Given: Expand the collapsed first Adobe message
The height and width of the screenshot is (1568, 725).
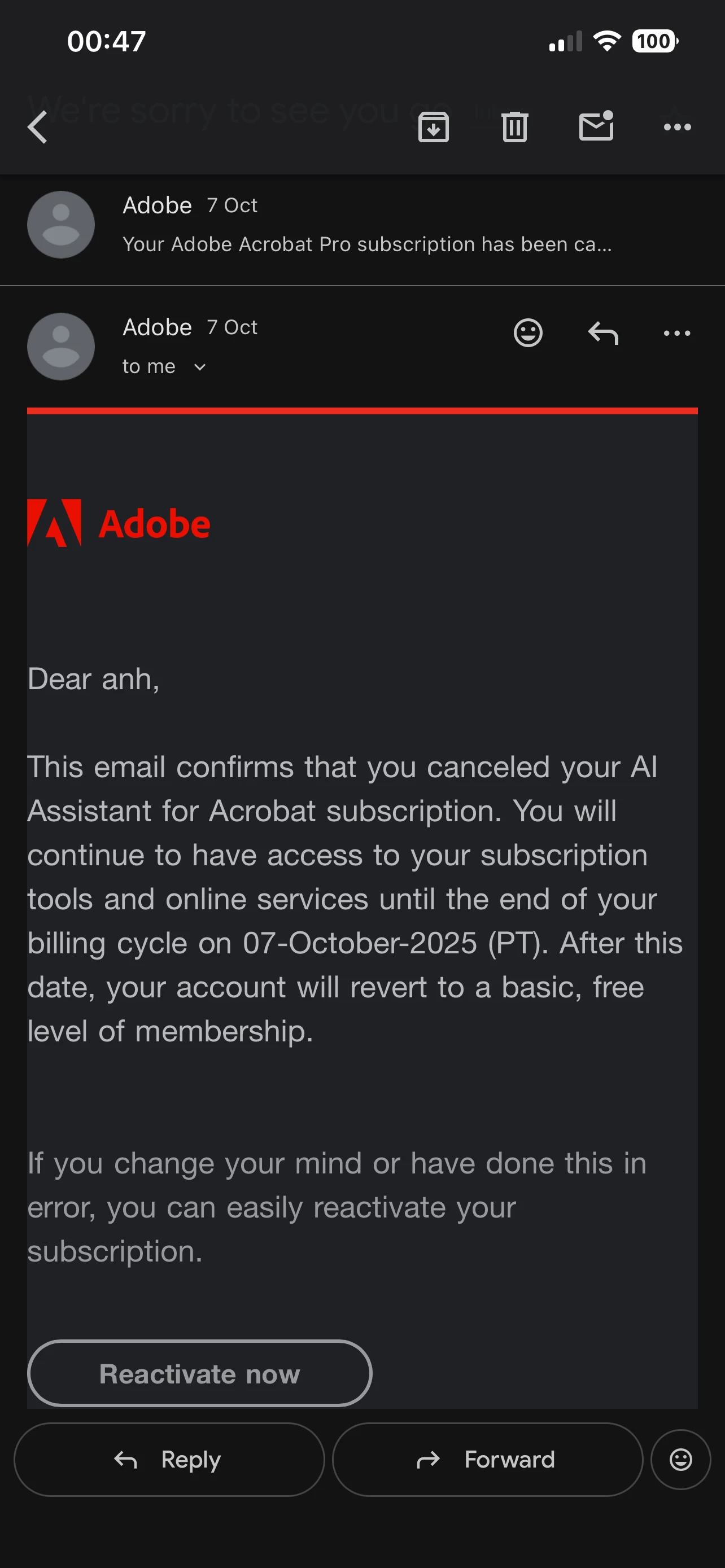Looking at the screenshot, I should pos(365,225).
